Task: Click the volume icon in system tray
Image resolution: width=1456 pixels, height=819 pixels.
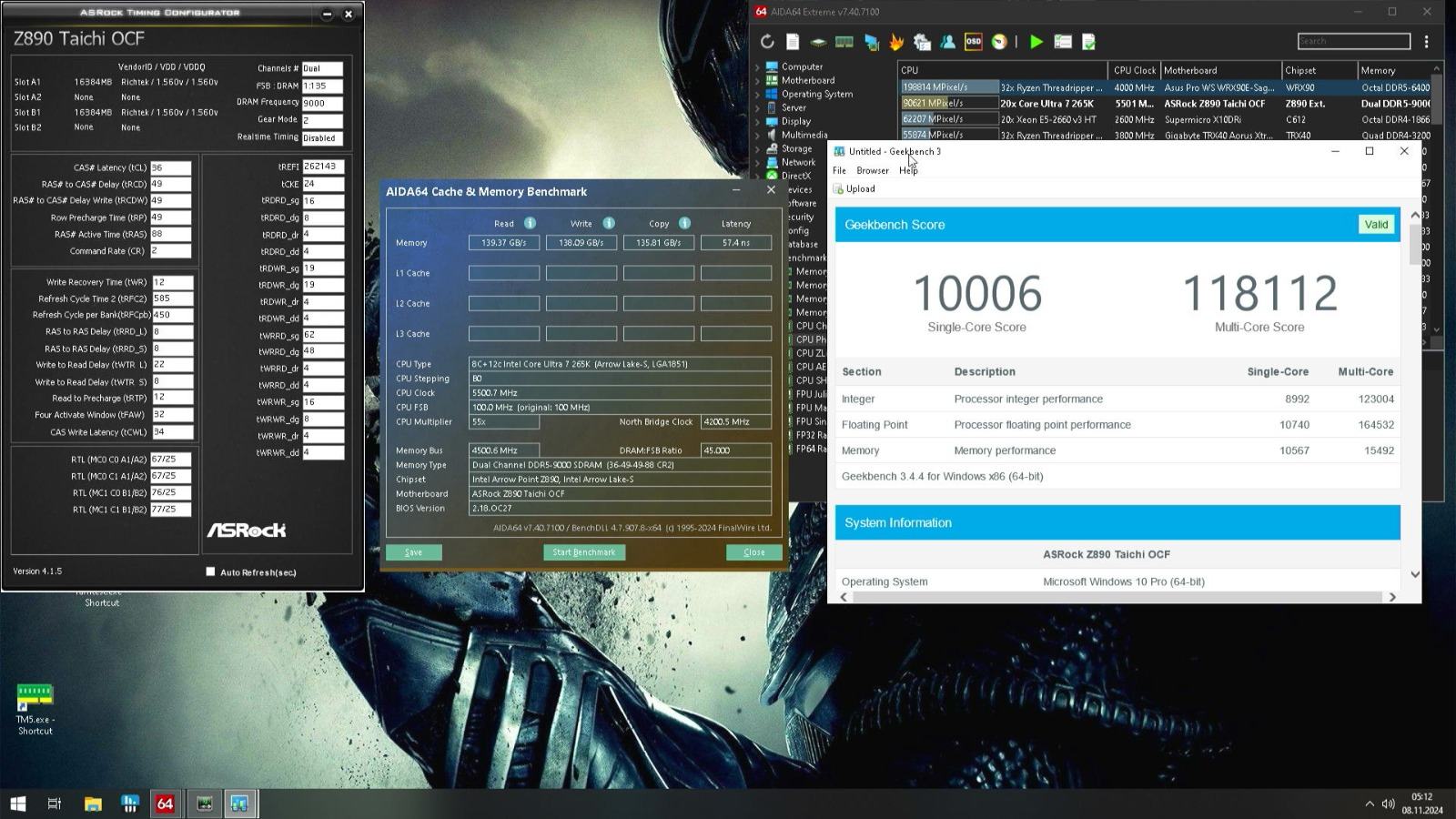Action: click(x=1388, y=804)
